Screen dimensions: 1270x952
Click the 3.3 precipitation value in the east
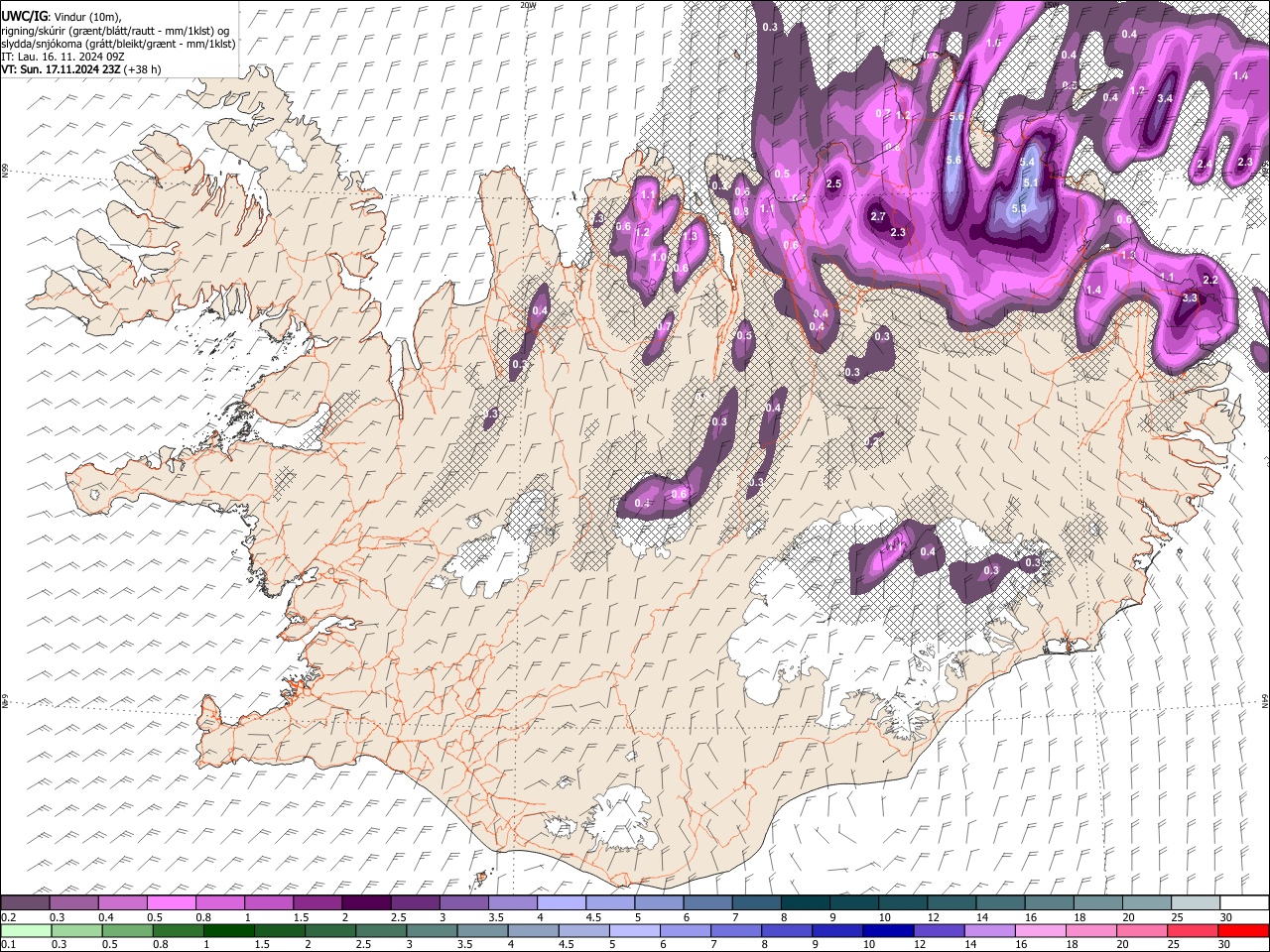(1190, 297)
